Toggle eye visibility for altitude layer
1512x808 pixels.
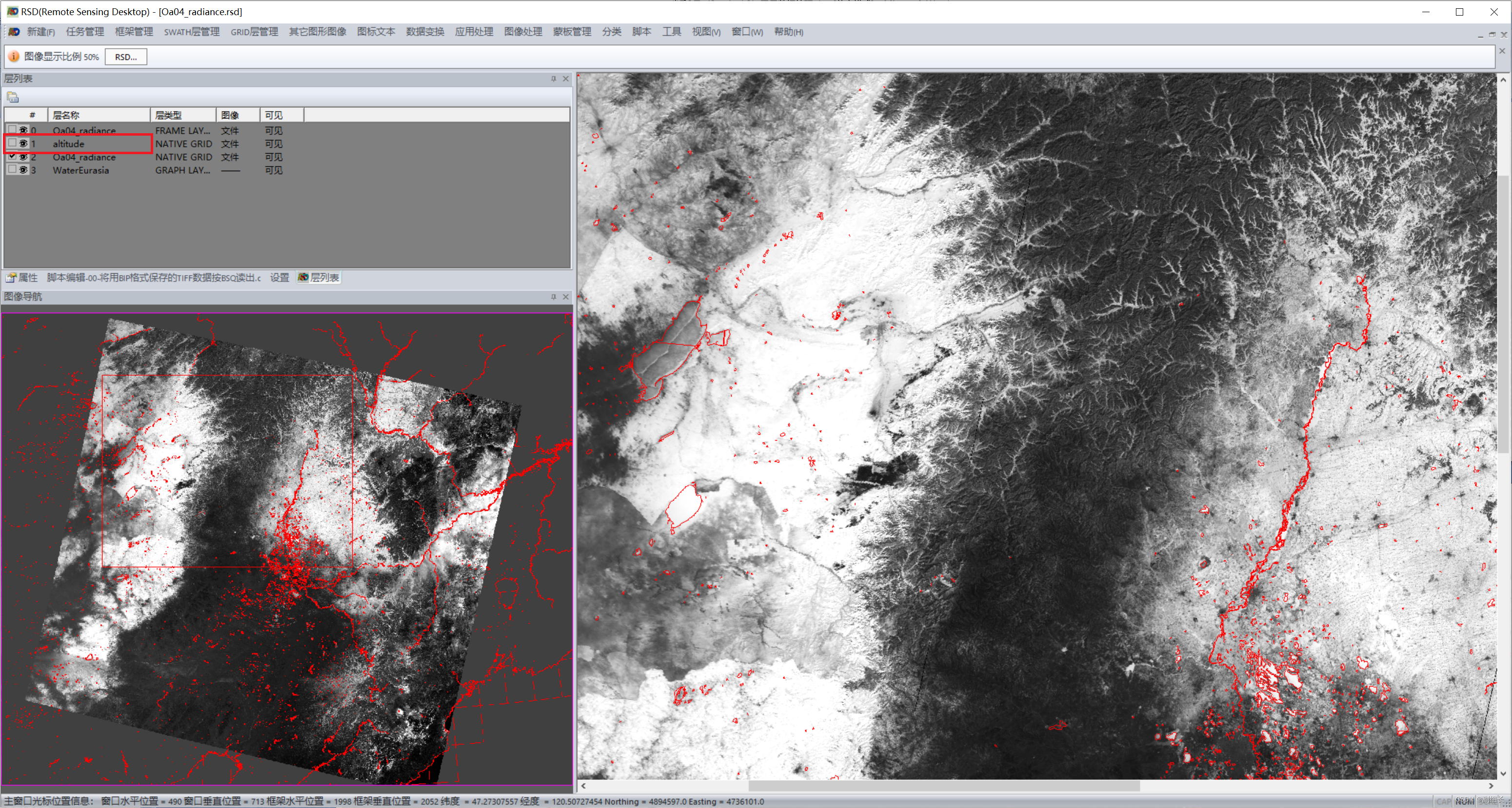pyautogui.click(x=23, y=143)
